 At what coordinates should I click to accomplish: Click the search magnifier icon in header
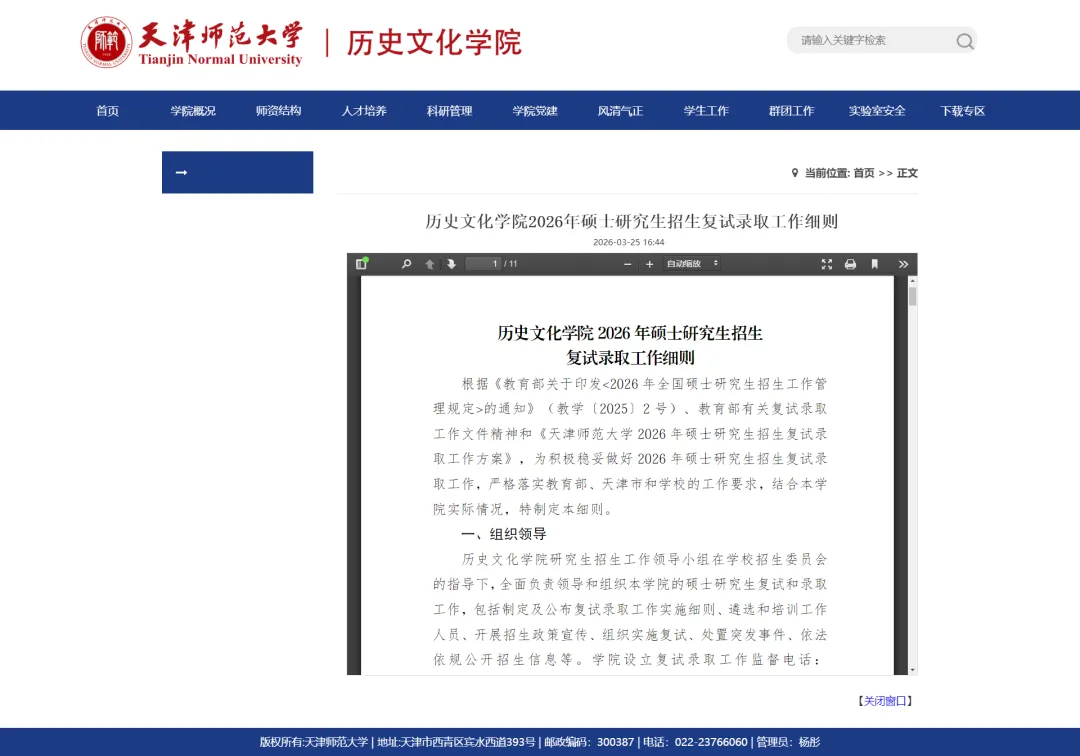coord(964,41)
